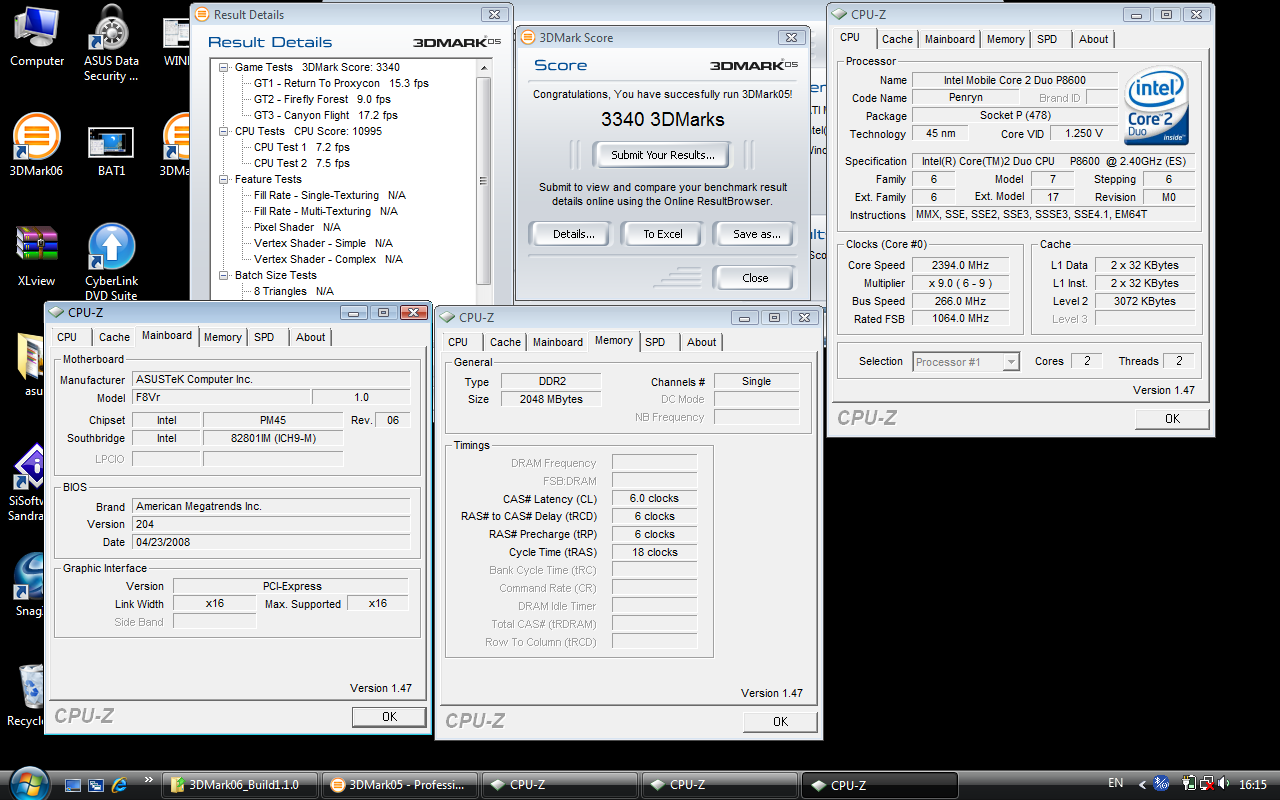The width and height of the screenshot is (1280, 800).
Task: Click the taskbar clock showing 16:15
Action: pos(1252,784)
